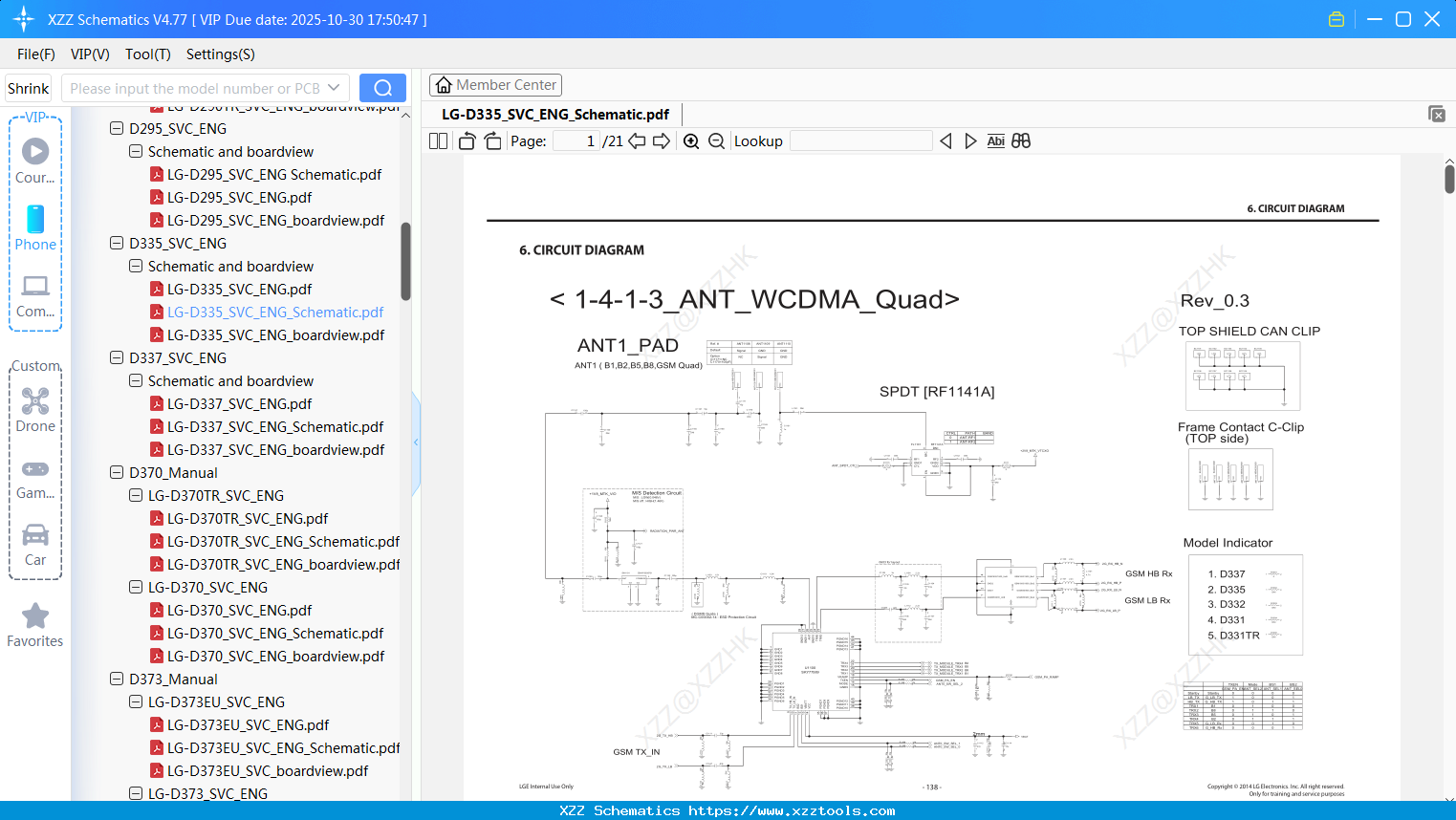1456x820 pixels.
Task: Toggle the binoculars advanced search option
Action: 1020,140
